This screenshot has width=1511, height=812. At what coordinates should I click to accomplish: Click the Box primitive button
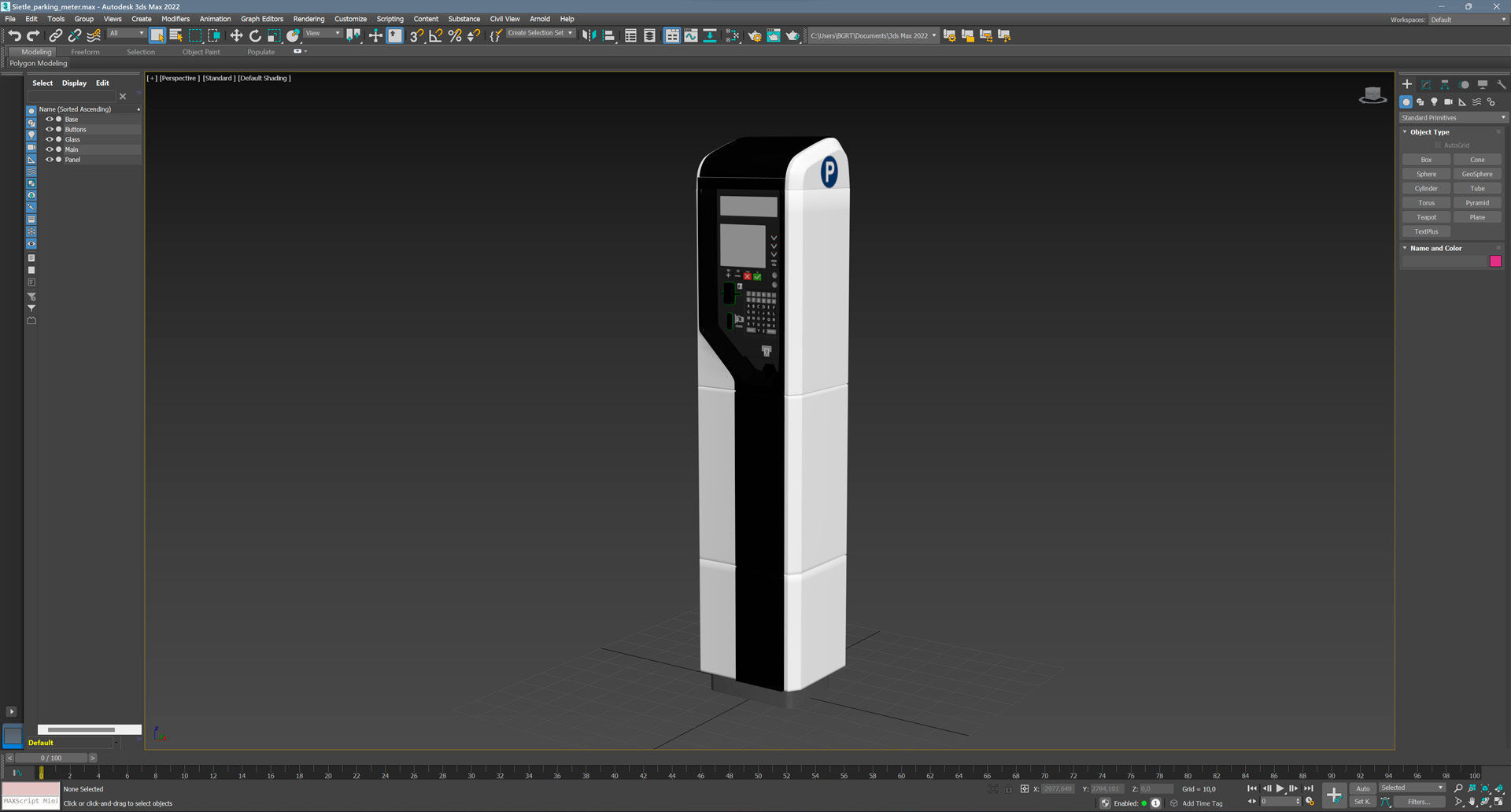click(1426, 160)
